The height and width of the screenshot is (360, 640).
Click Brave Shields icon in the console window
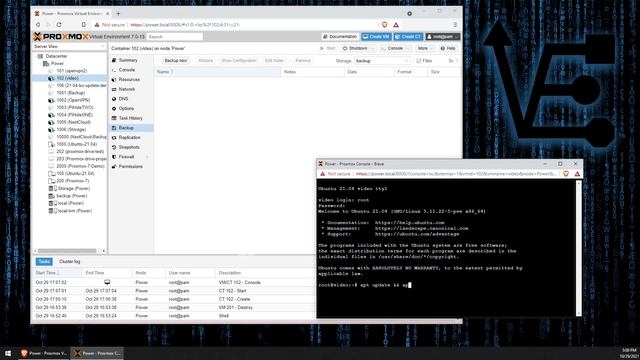coord(566,174)
